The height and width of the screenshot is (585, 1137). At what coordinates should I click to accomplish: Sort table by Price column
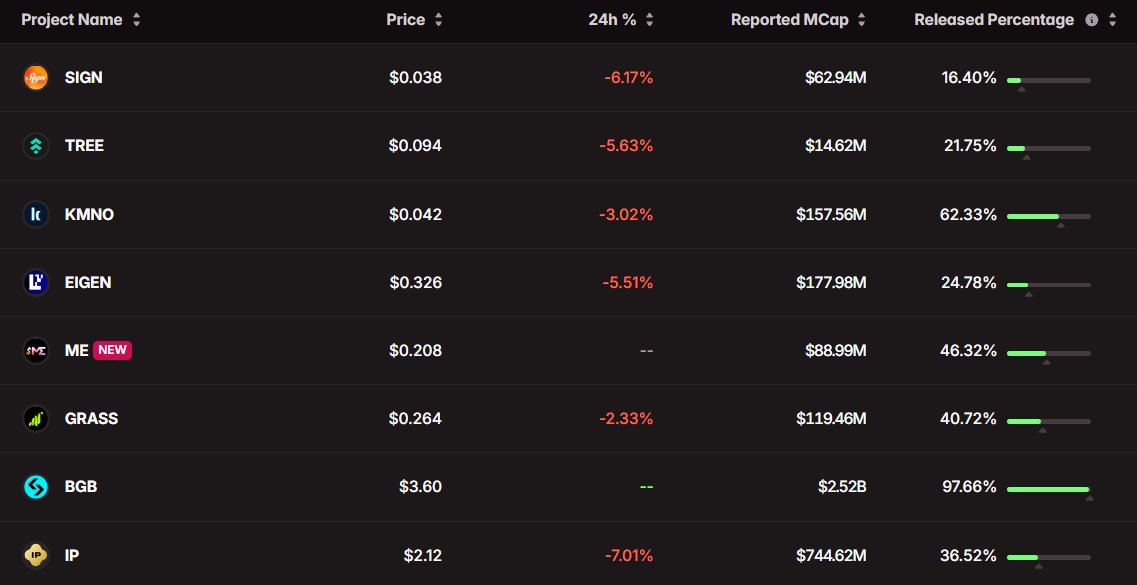438,20
